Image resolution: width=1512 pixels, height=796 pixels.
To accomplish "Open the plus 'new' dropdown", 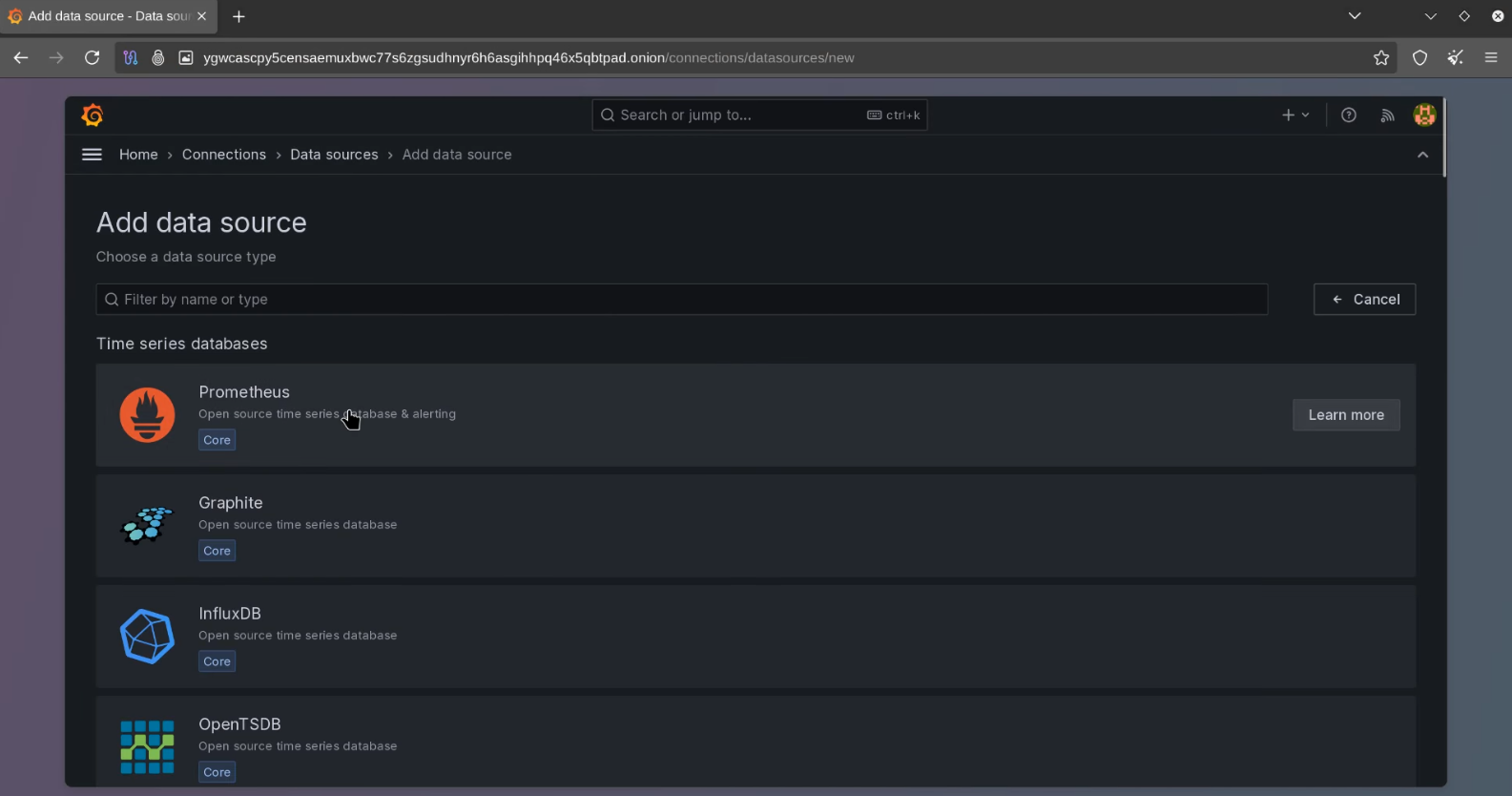I will pyautogui.click(x=1295, y=115).
